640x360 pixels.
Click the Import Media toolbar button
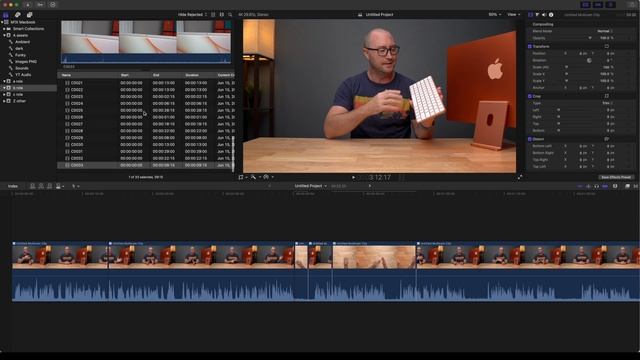28,4
